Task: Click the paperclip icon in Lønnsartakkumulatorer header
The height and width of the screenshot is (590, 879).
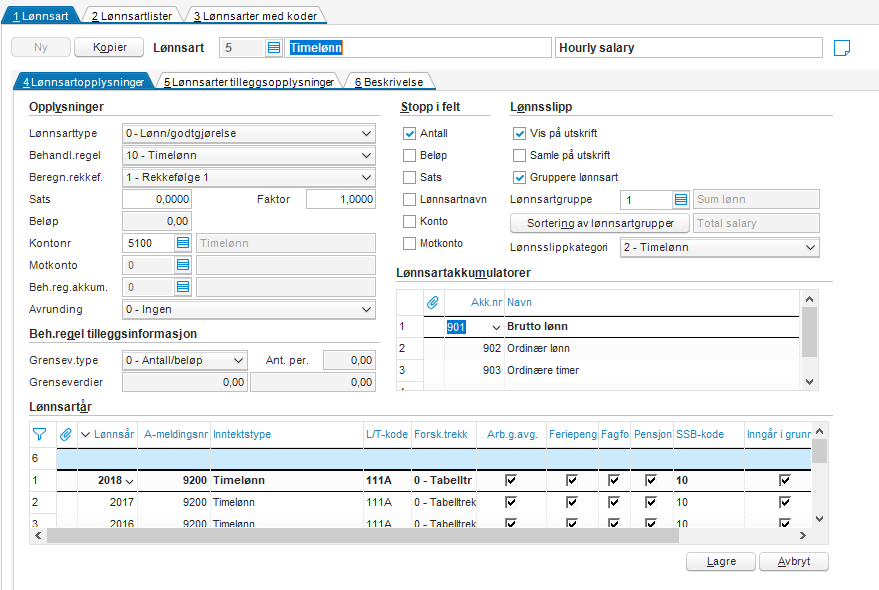Action: click(433, 302)
